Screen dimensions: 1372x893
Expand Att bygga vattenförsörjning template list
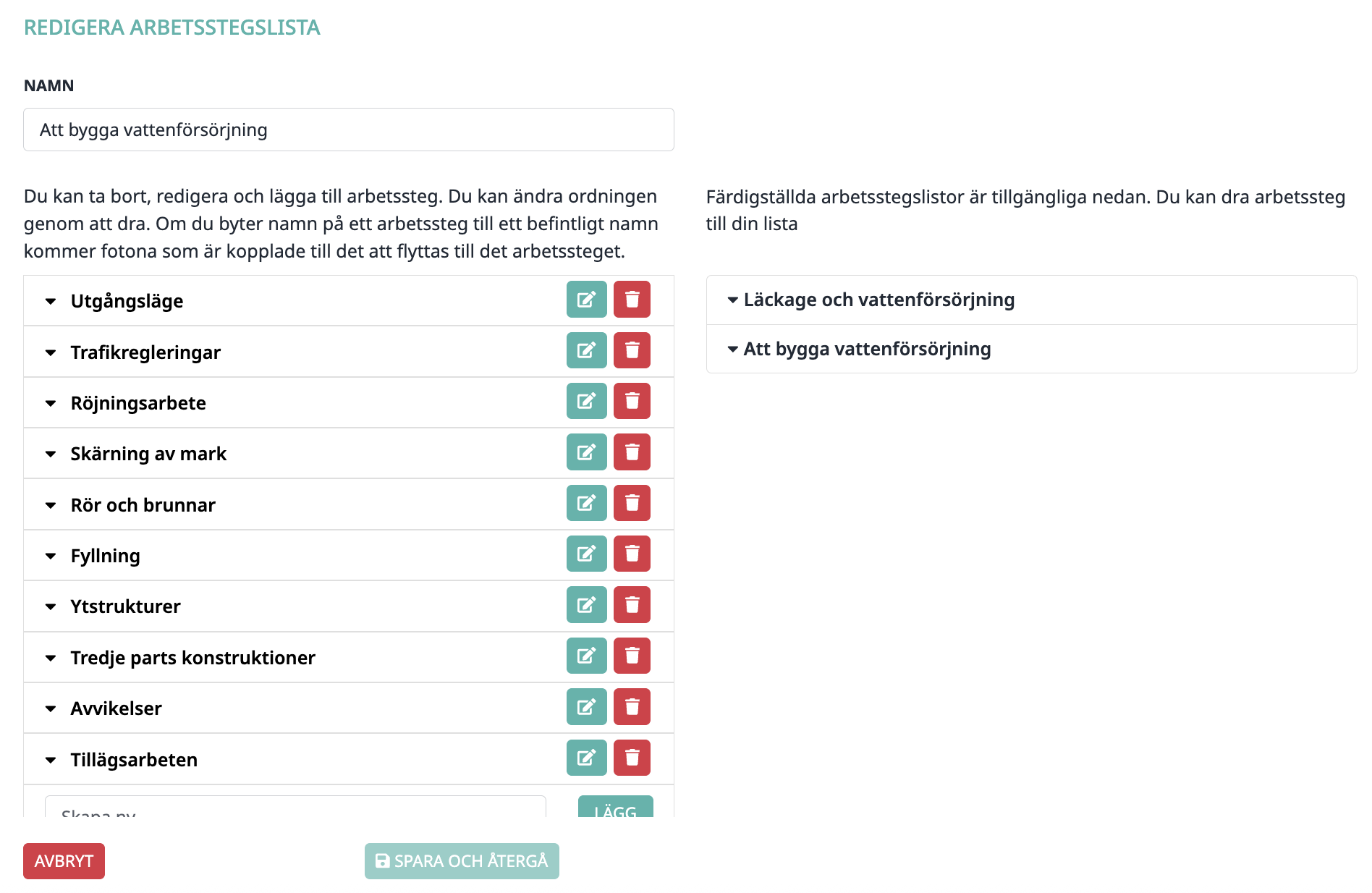point(732,349)
